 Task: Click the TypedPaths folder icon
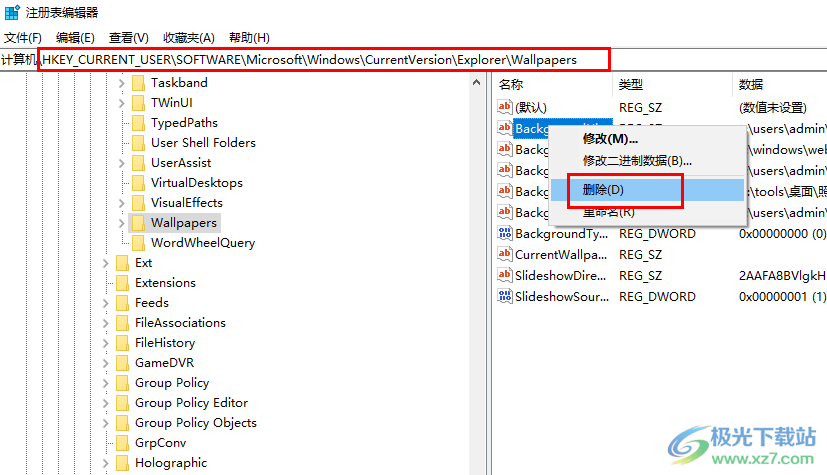(x=138, y=123)
